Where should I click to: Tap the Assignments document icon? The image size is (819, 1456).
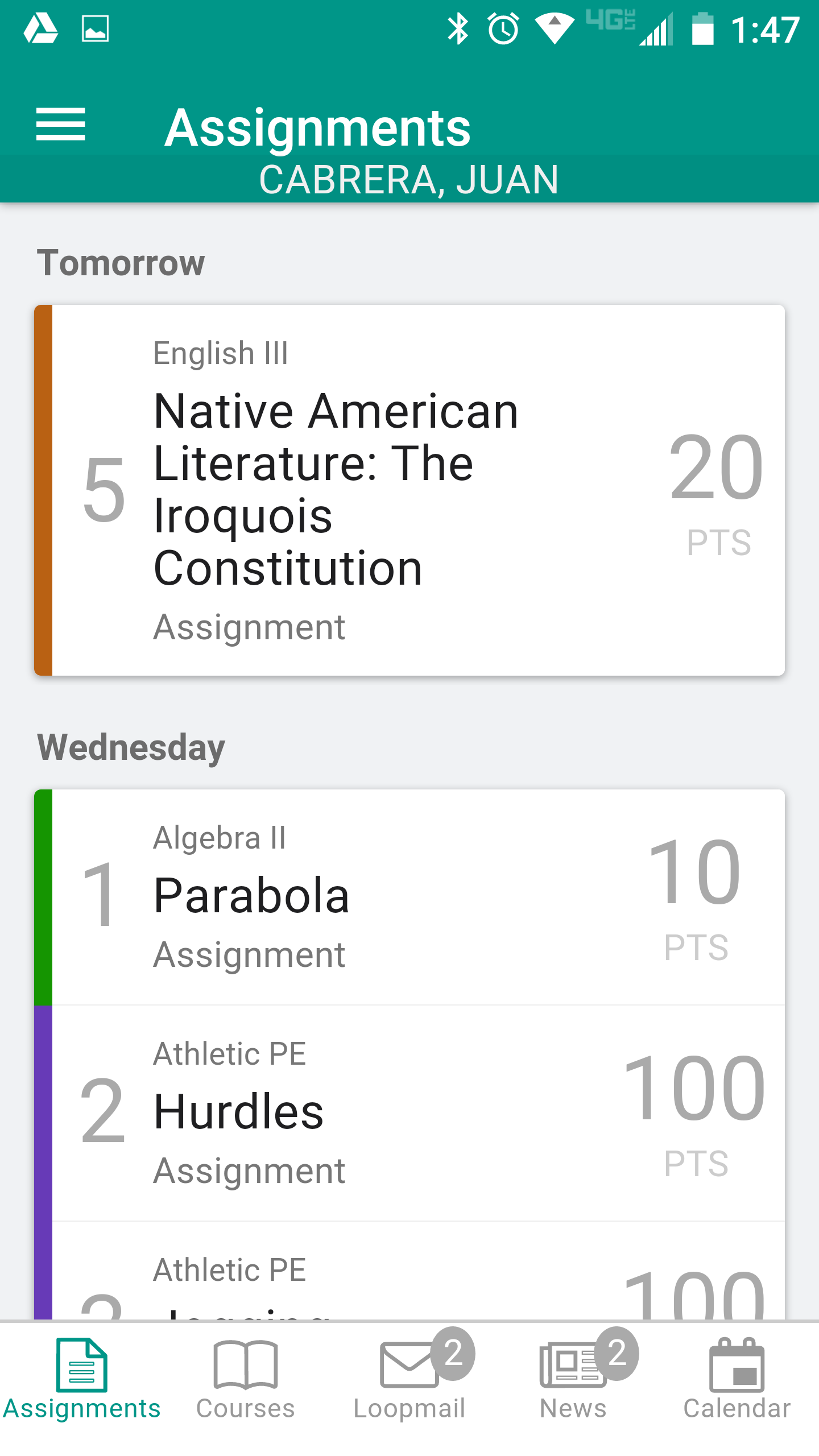coord(81,1365)
